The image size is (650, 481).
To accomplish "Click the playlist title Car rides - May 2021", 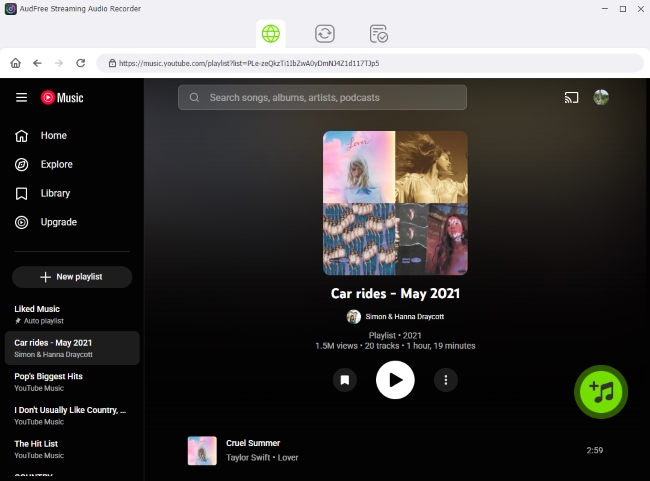I will click(x=395, y=294).
